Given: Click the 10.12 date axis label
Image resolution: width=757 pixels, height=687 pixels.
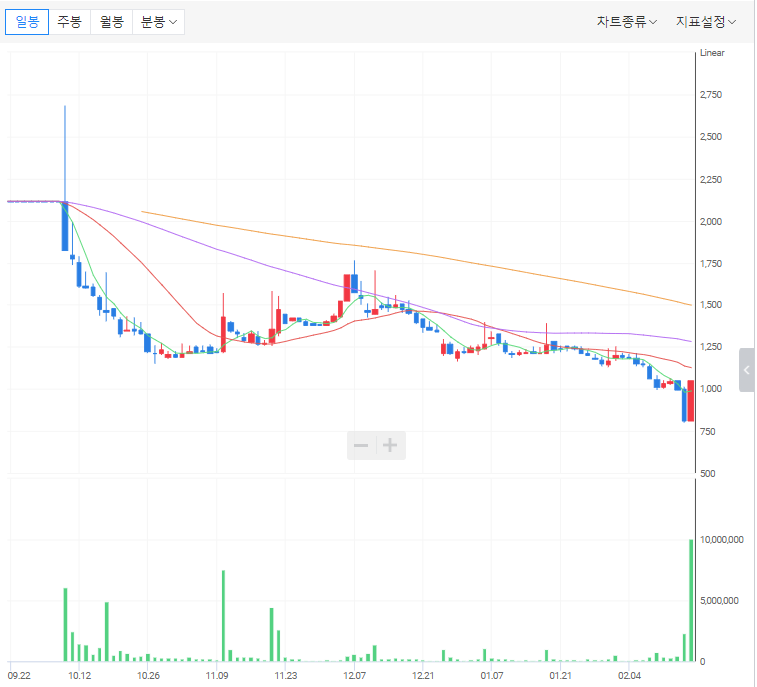Looking at the screenshot, I should click(80, 675).
